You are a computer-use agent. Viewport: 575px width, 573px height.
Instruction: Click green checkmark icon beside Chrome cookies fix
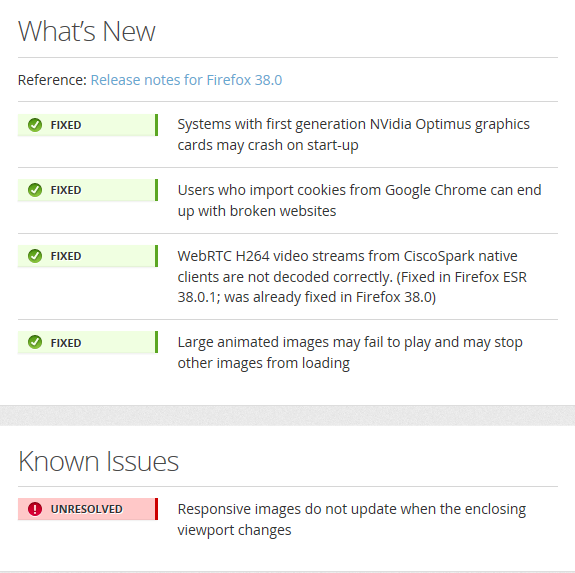(x=35, y=190)
